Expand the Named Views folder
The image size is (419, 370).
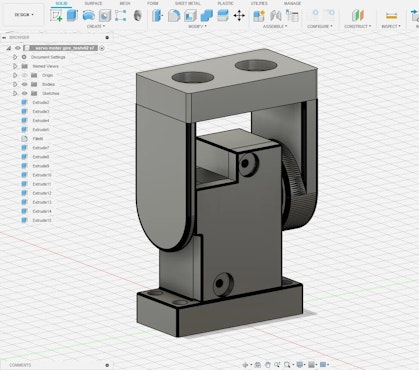tap(15, 66)
